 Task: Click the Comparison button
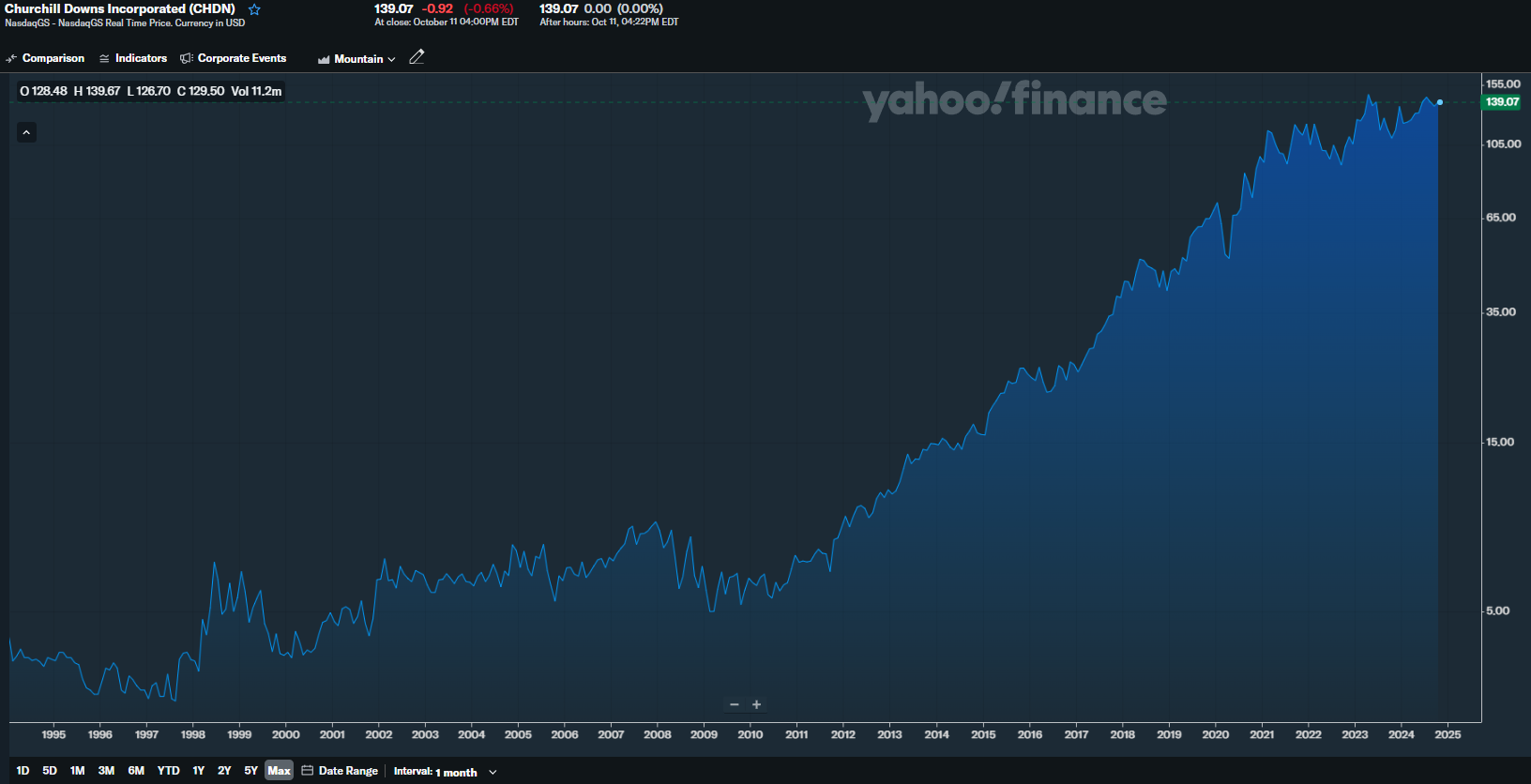pos(53,58)
